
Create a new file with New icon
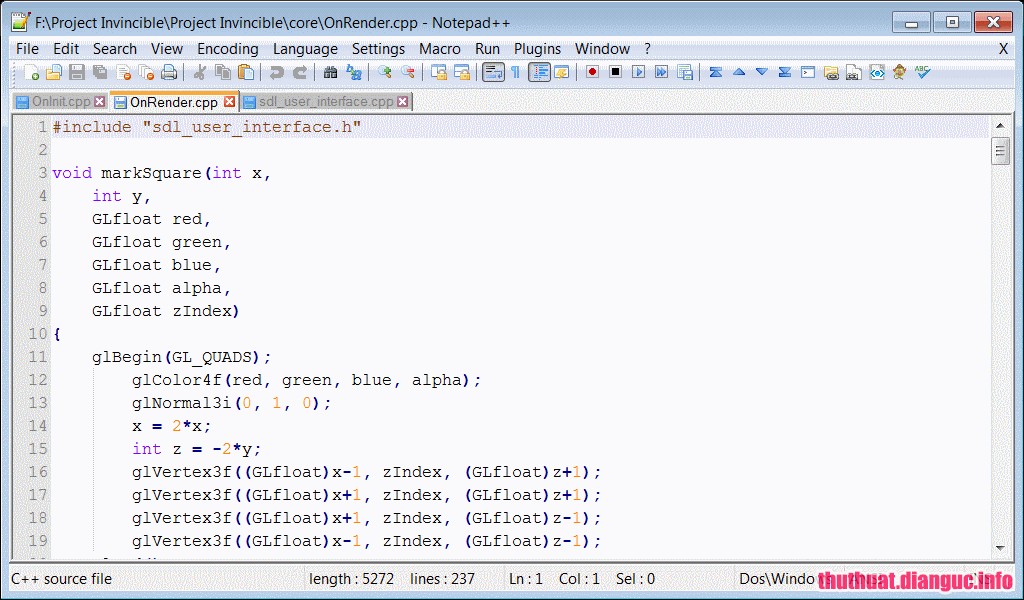(31, 72)
